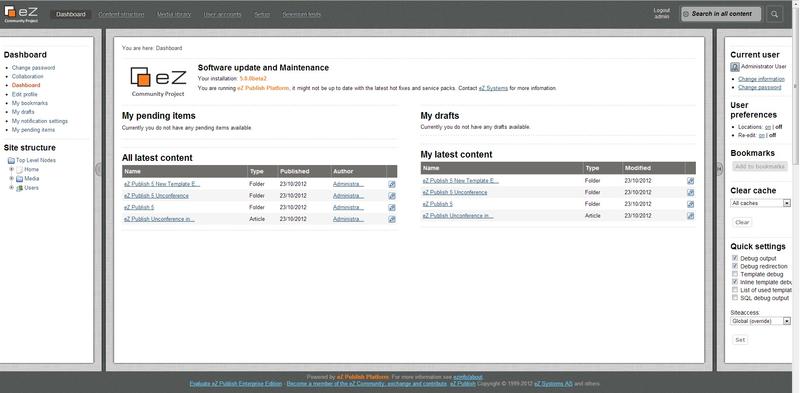The width and height of the screenshot is (800, 393).
Task: Open the Siteaccess Global (override) dropdown
Action: click(760, 321)
